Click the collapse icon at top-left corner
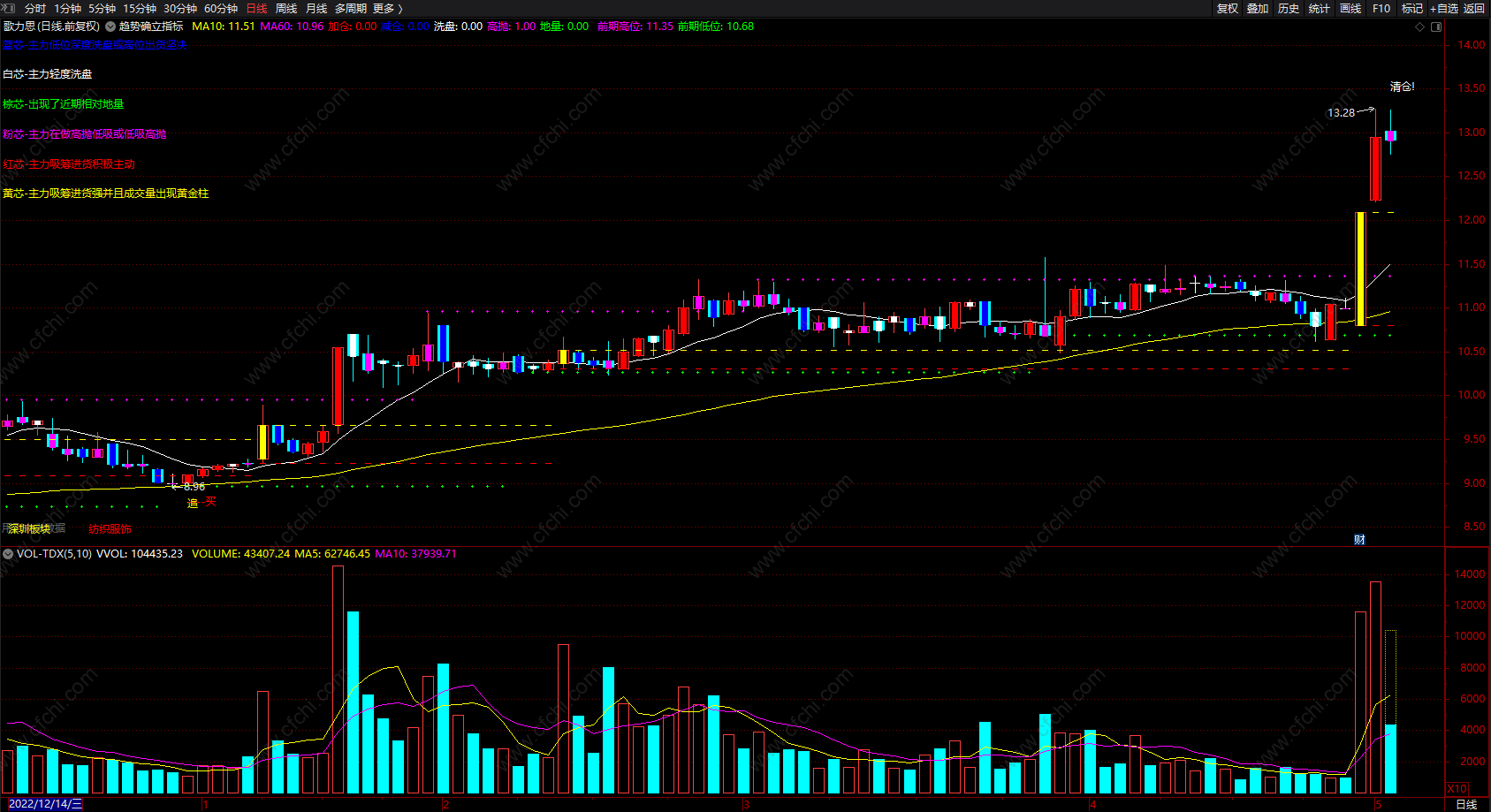Image resolution: width=1491 pixels, height=812 pixels. click(9, 8)
